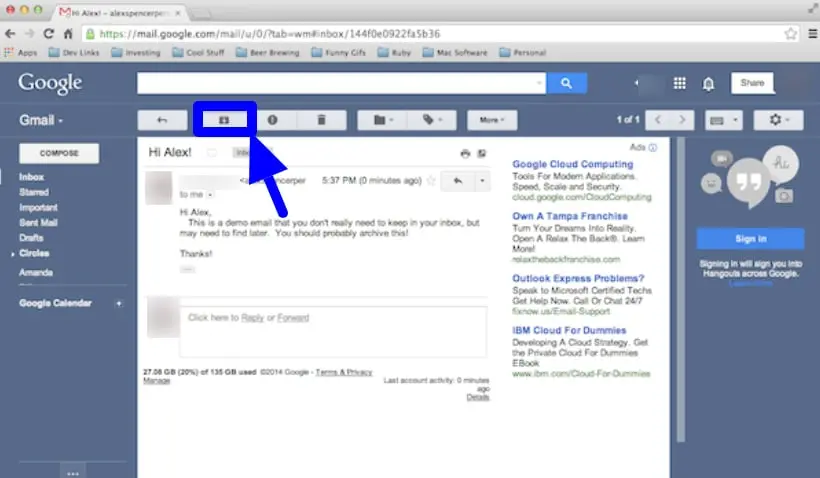Click the conversation pane scrollbar
The height and width of the screenshot is (478, 820).
680,290
